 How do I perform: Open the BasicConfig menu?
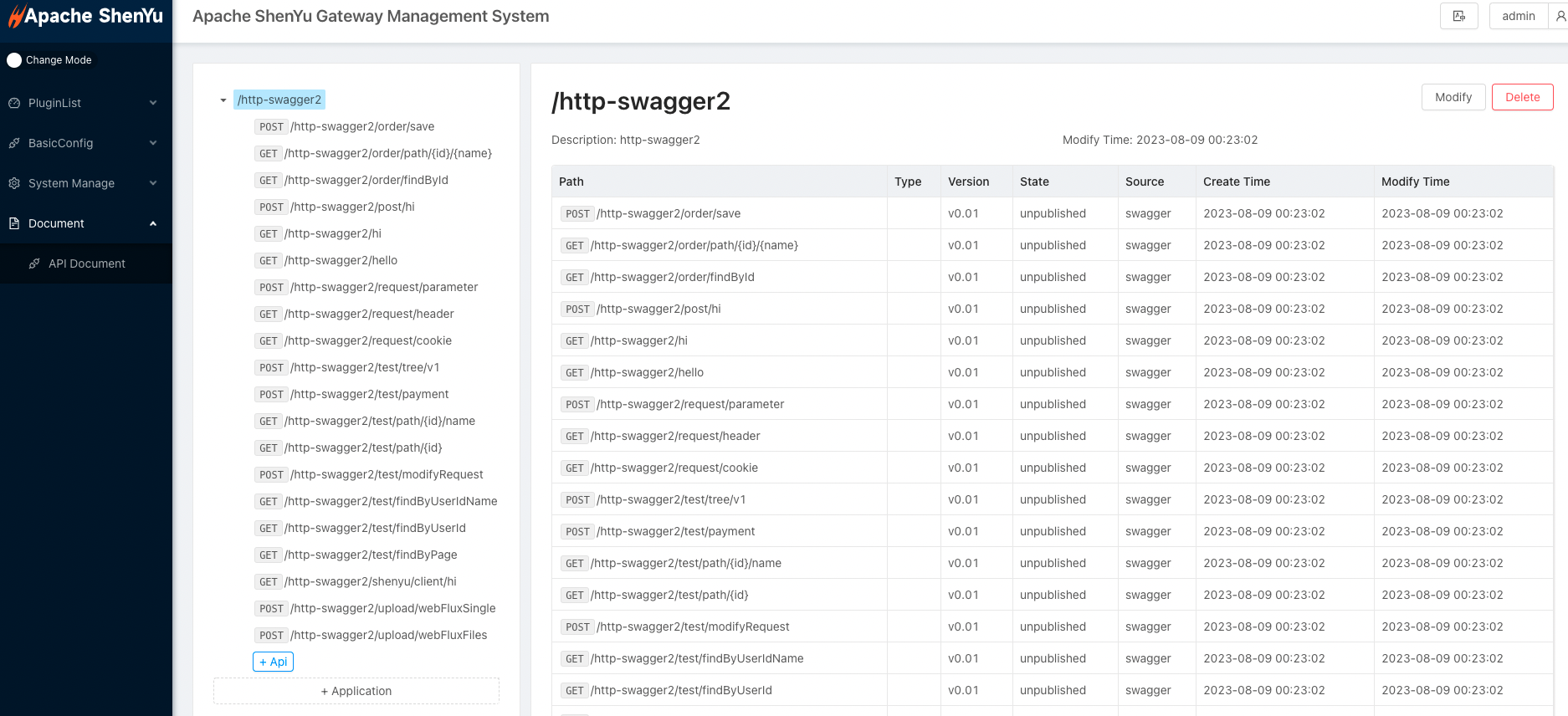(x=61, y=143)
